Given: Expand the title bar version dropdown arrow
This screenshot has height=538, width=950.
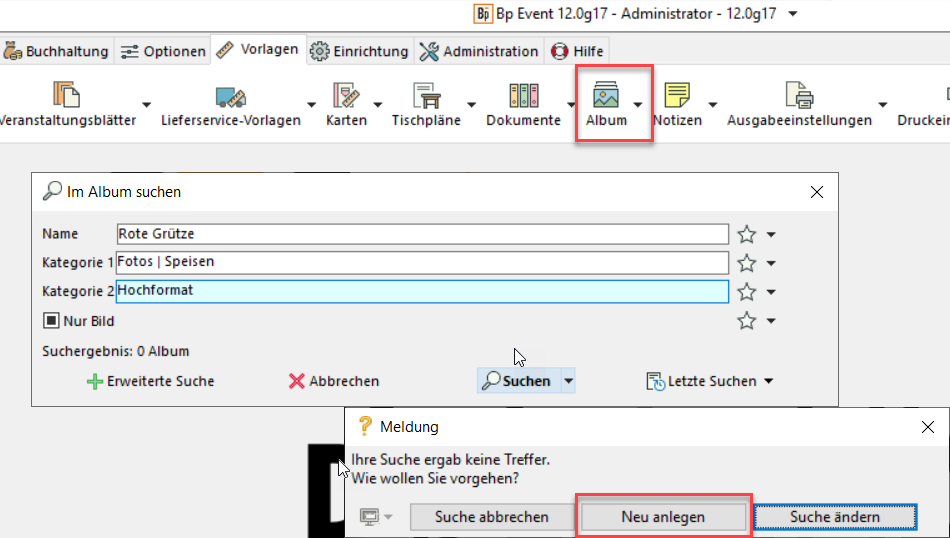Looking at the screenshot, I should click(793, 14).
